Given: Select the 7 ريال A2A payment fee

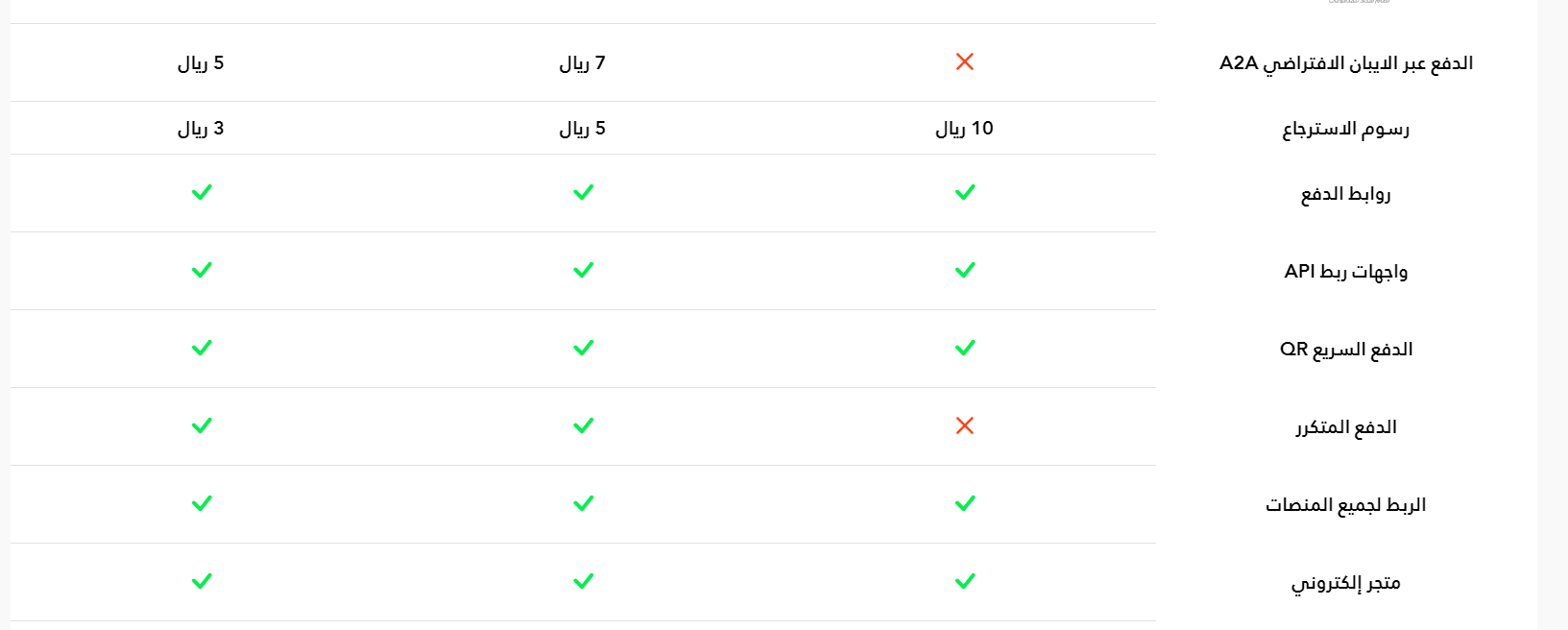Looking at the screenshot, I should (x=583, y=63).
